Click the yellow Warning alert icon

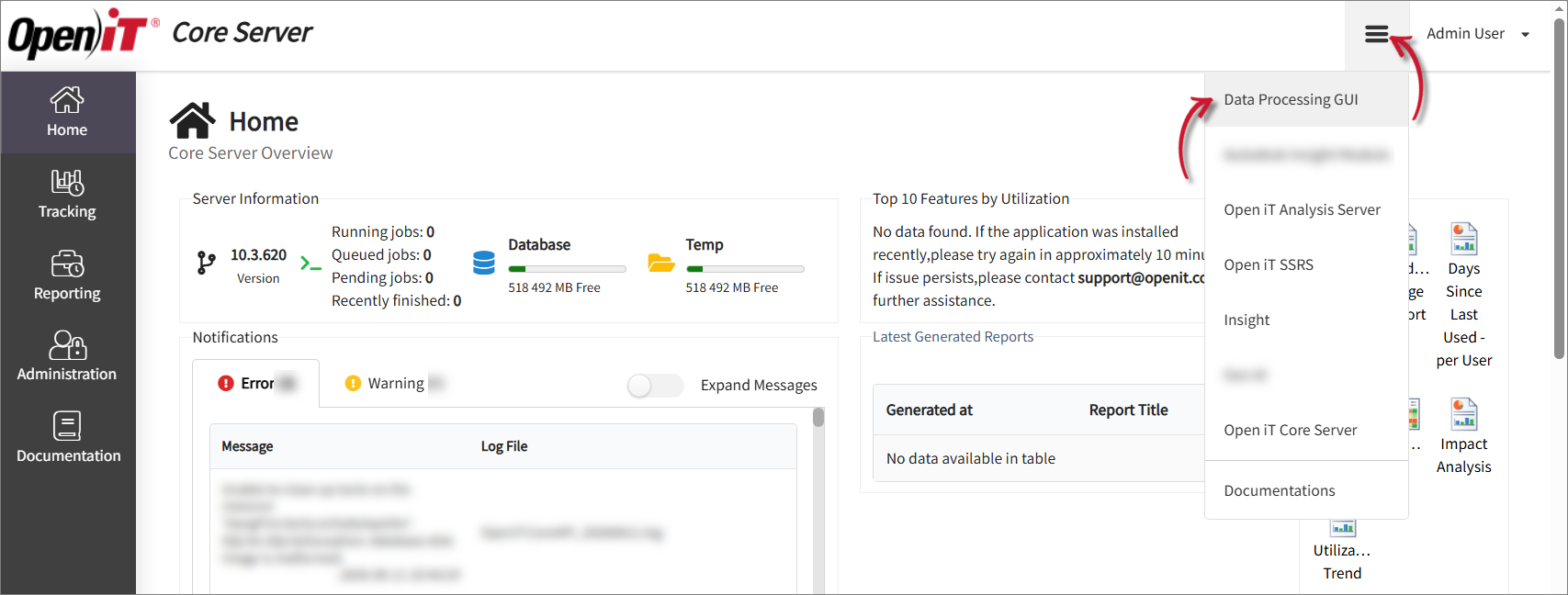353,383
